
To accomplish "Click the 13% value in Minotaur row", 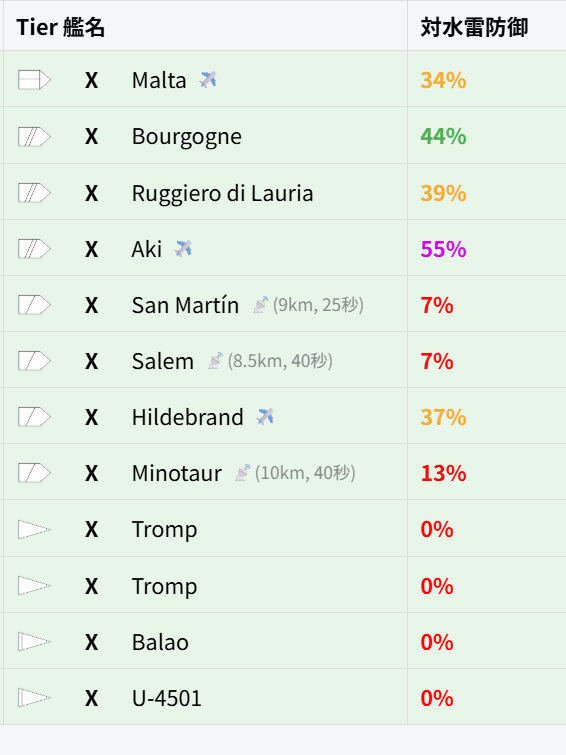I will click(x=443, y=473).
